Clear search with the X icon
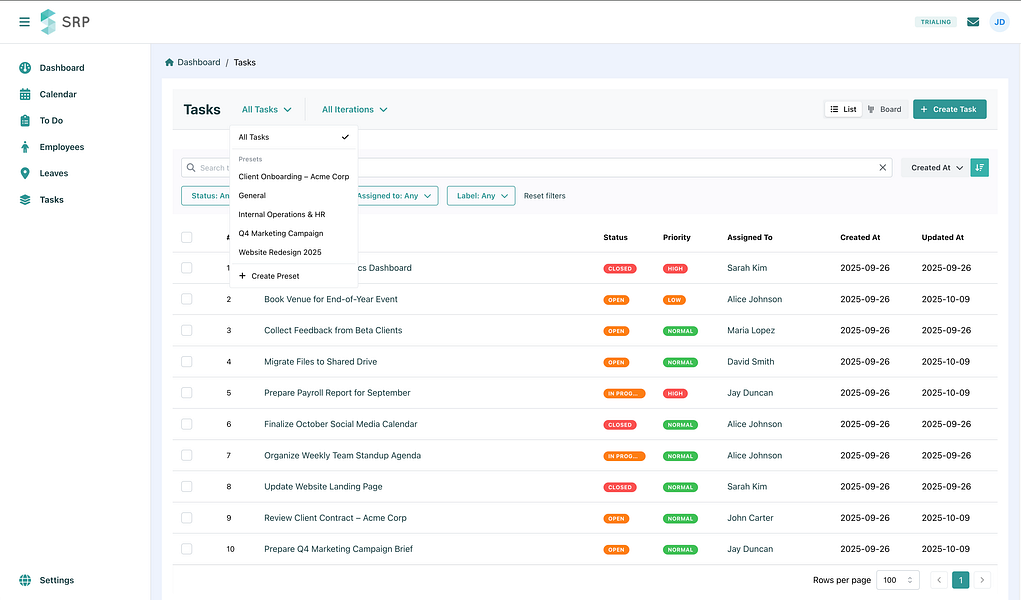The width and height of the screenshot is (1021, 600). 883,168
